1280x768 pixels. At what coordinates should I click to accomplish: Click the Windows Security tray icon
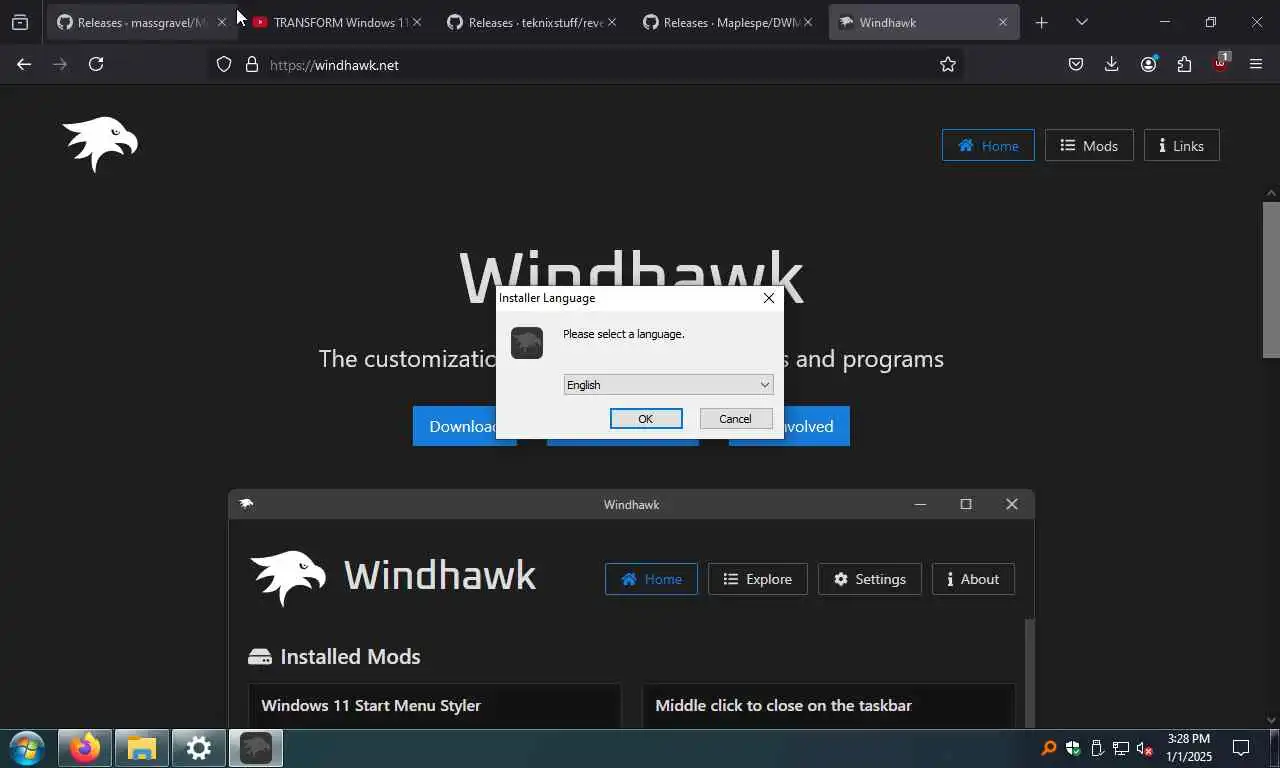1073,748
